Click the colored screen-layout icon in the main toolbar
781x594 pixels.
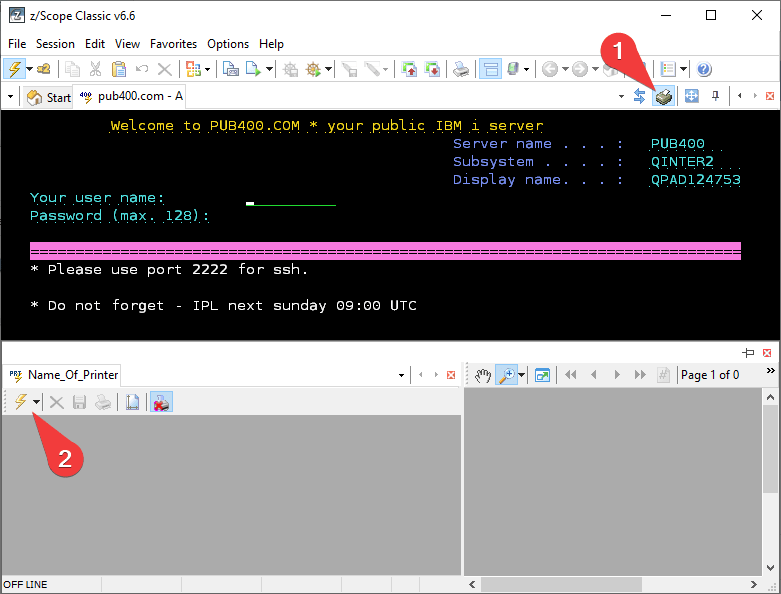coord(193,69)
